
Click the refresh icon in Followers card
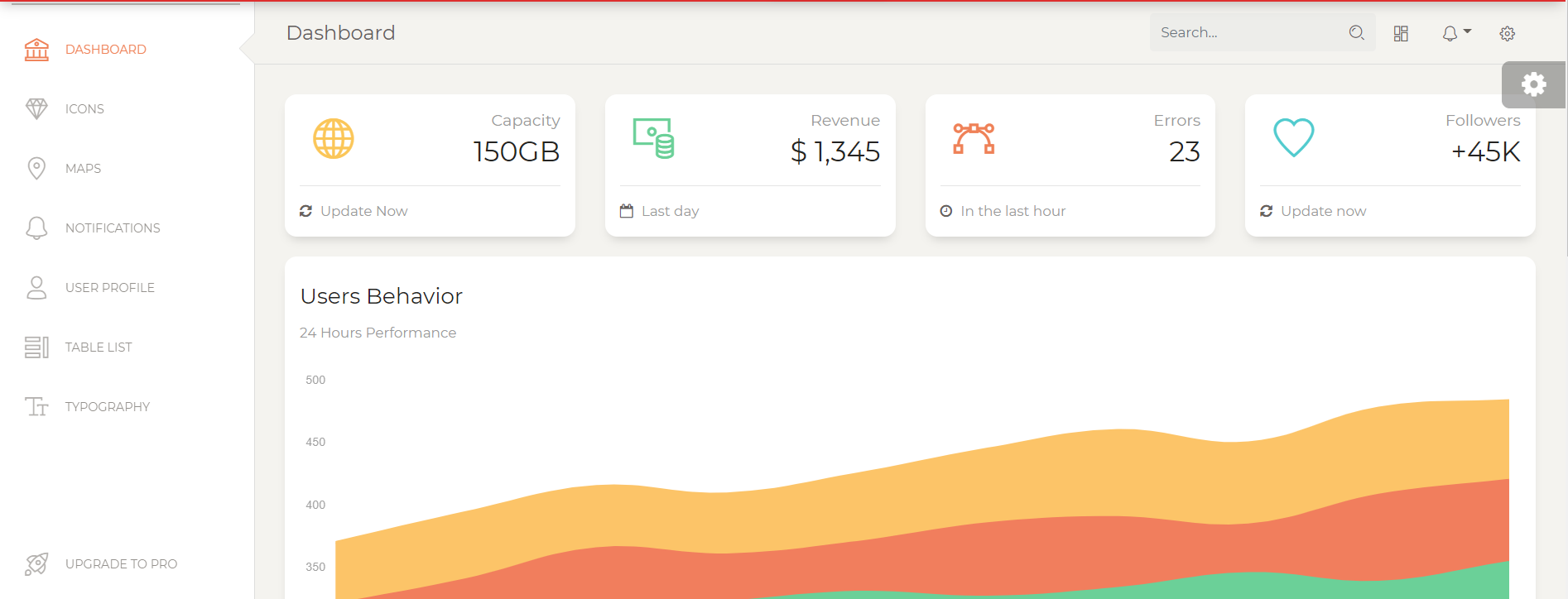pyautogui.click(x=1266, y=211)
